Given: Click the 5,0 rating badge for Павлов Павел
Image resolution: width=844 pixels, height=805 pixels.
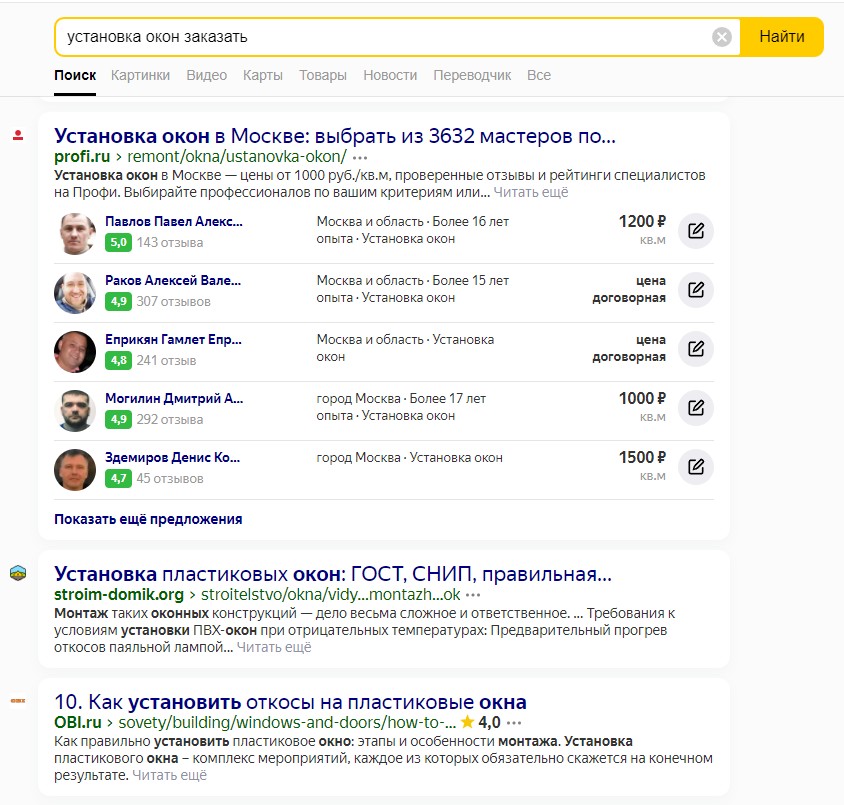Looking at the screenshot, I should click(118, 242).
